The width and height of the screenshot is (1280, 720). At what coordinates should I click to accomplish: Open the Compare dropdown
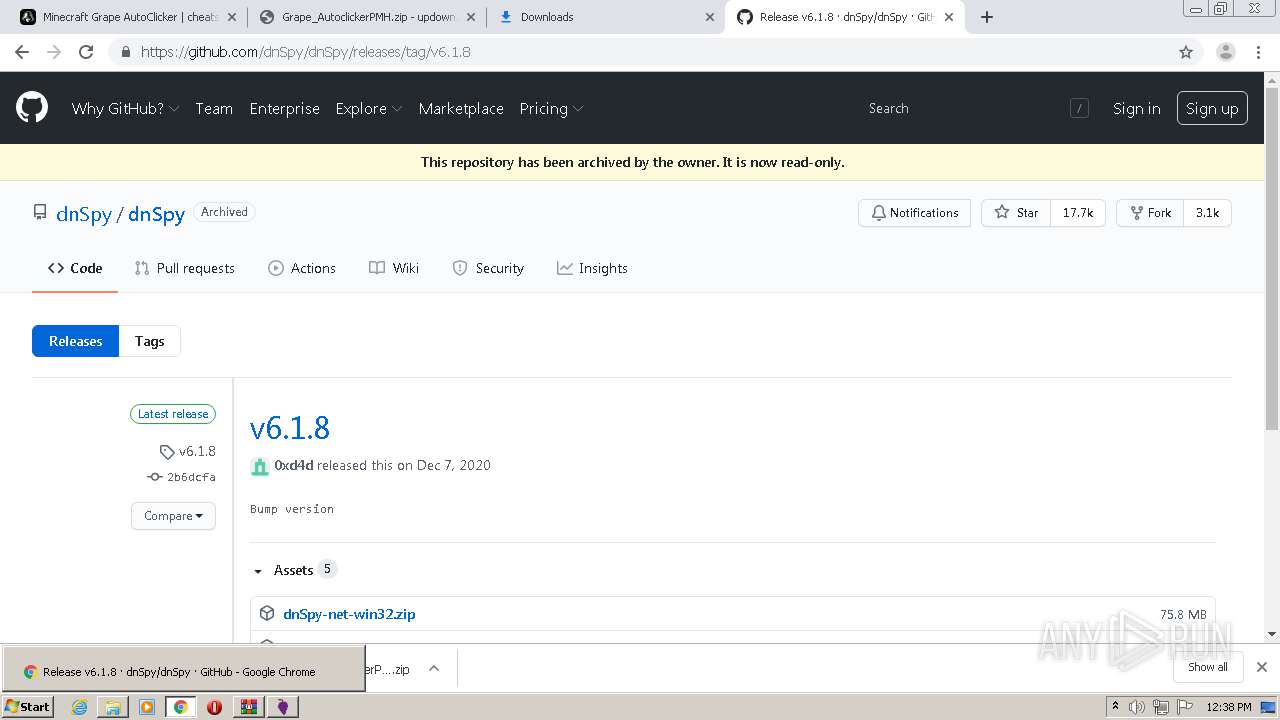point(173,516)
